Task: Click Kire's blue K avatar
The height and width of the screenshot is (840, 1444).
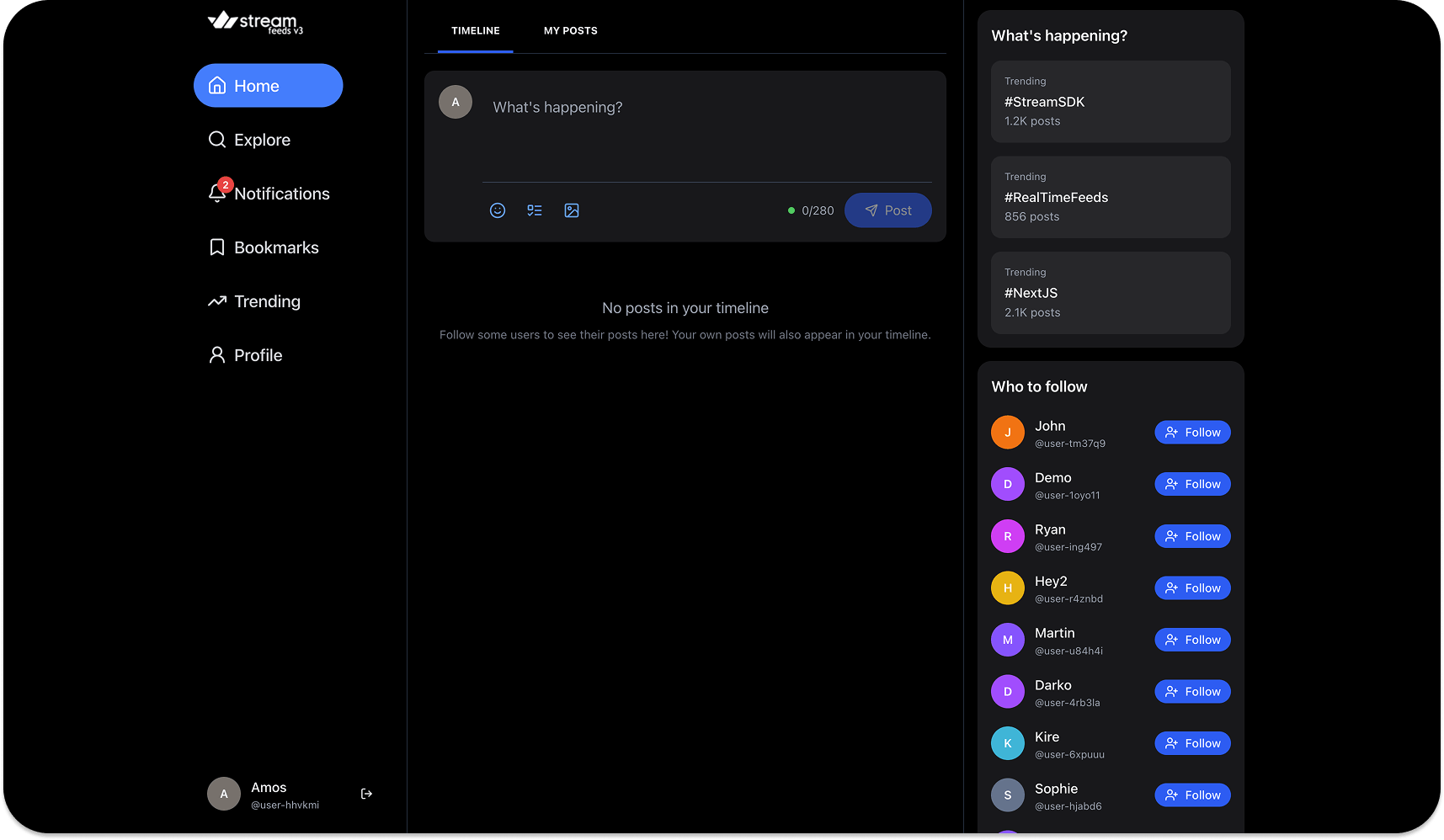Action: [1008, 743]
